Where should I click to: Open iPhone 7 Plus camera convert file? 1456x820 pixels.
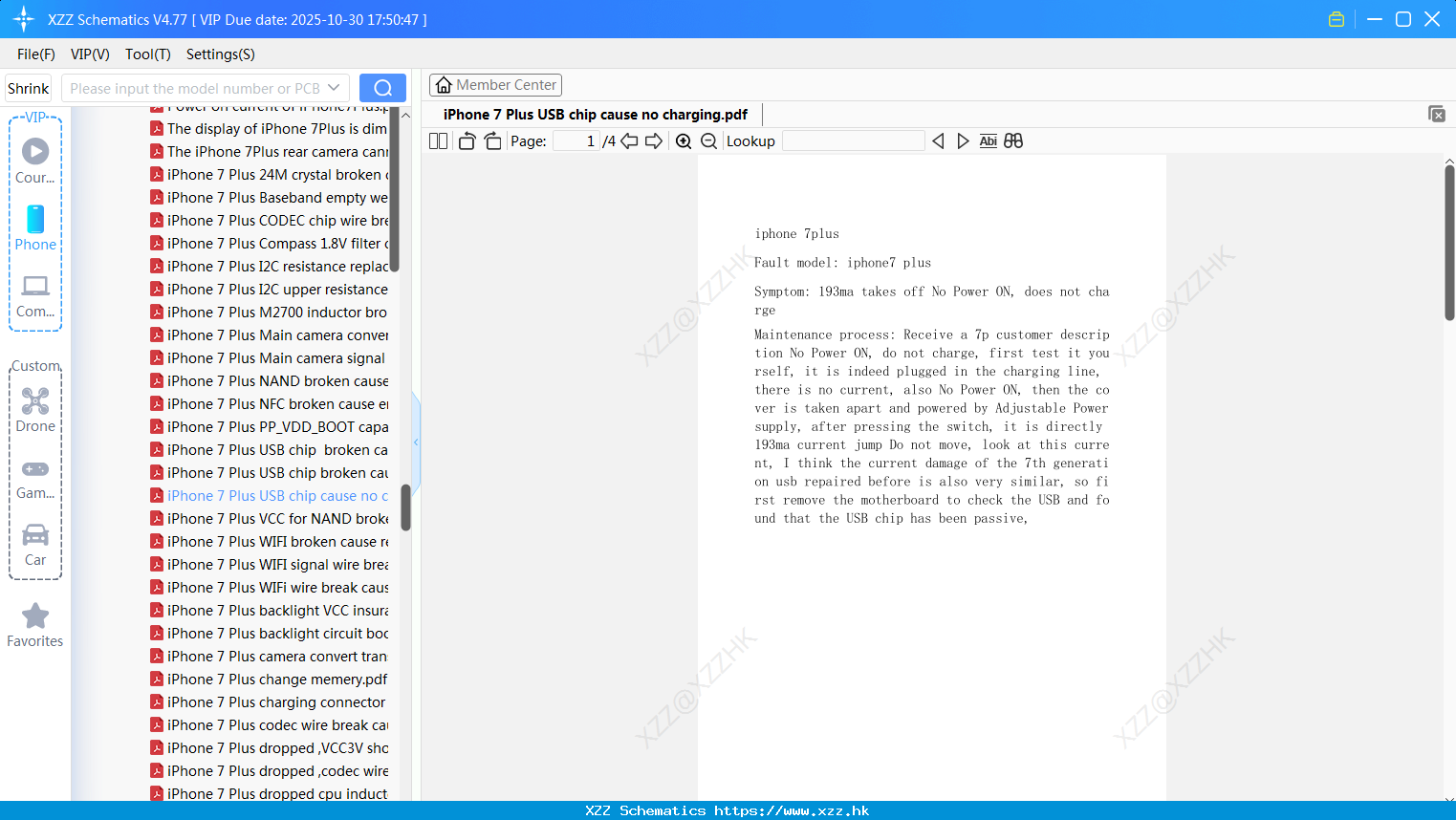click(270, 657)
